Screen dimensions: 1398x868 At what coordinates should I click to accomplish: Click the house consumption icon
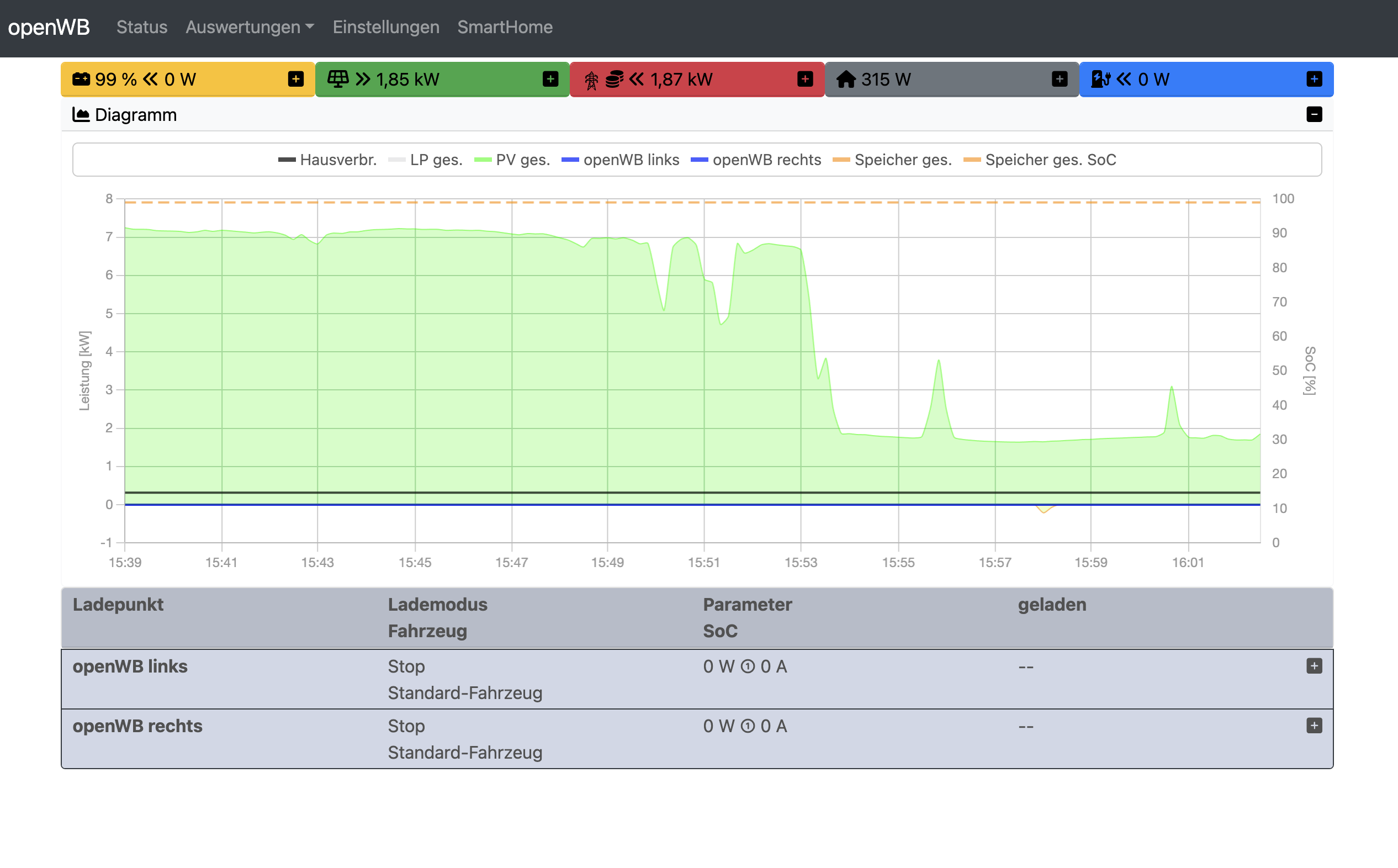846,79
